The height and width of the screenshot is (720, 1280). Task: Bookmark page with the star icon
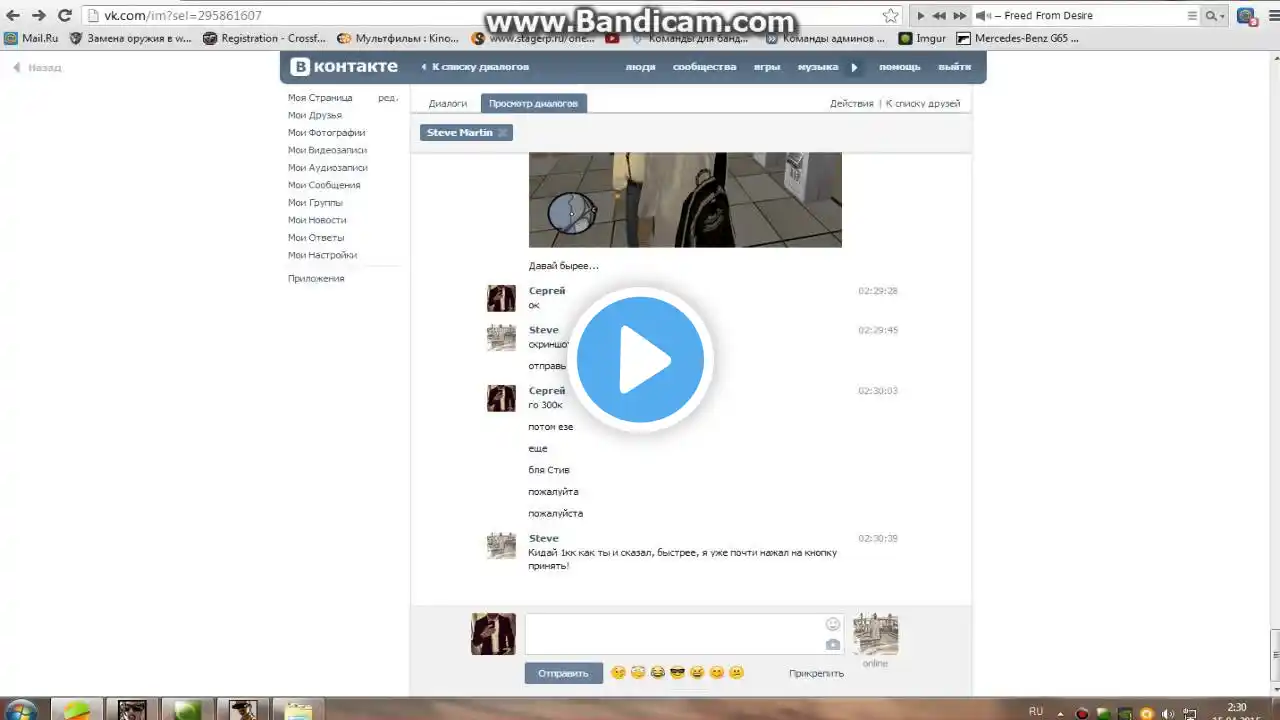pyautogui.click(x=890, y=16)
